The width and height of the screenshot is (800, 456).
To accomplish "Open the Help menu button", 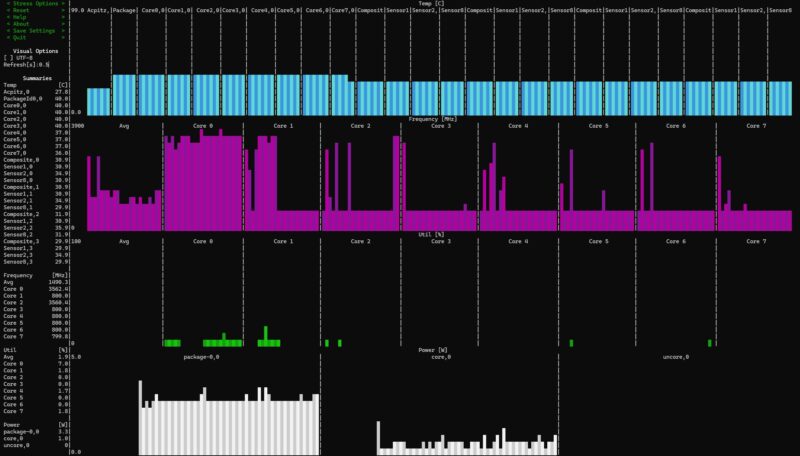I will click(x=35, y=17).
